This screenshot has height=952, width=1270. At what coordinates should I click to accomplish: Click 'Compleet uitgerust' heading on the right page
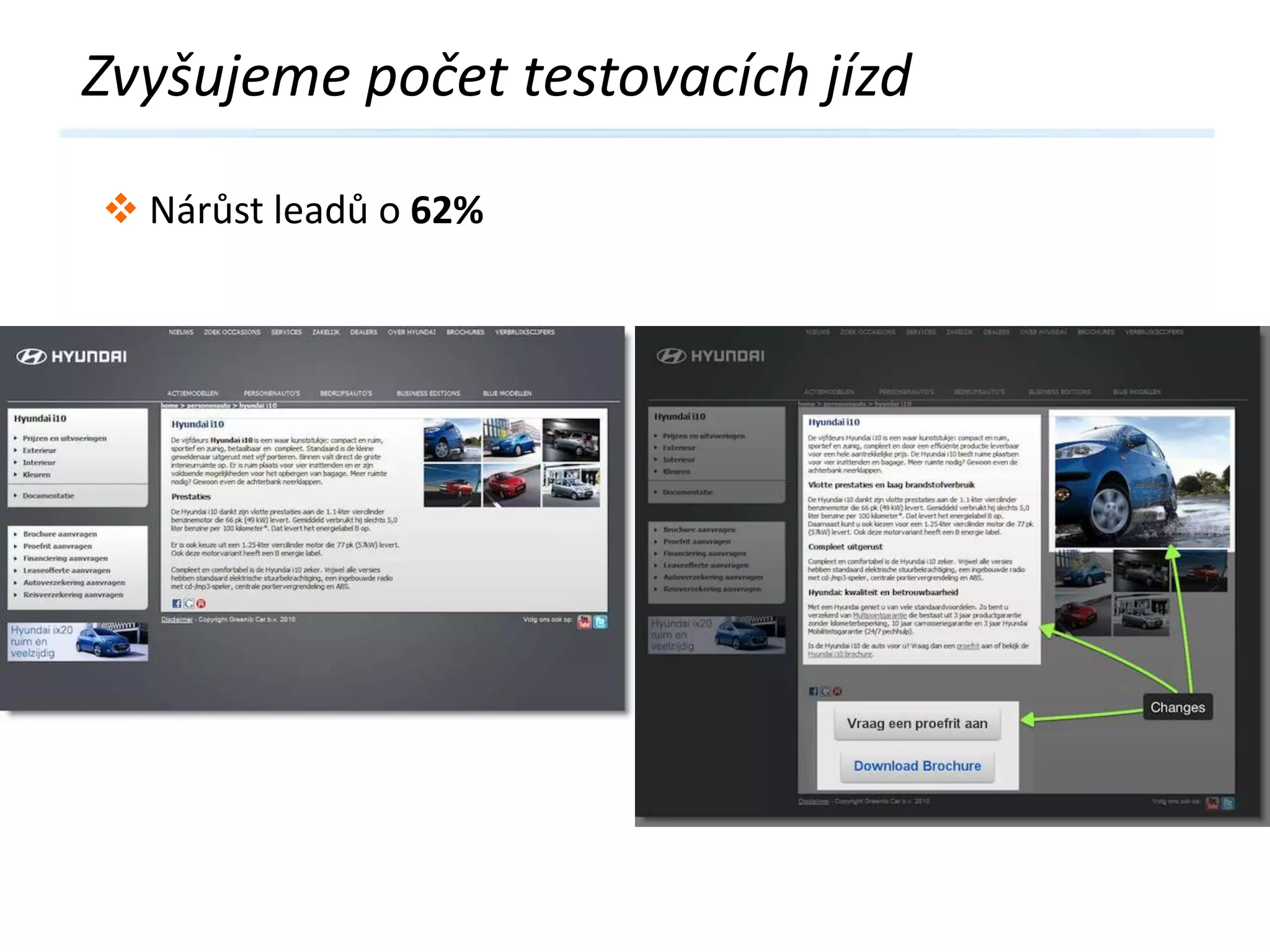point(845,547)
